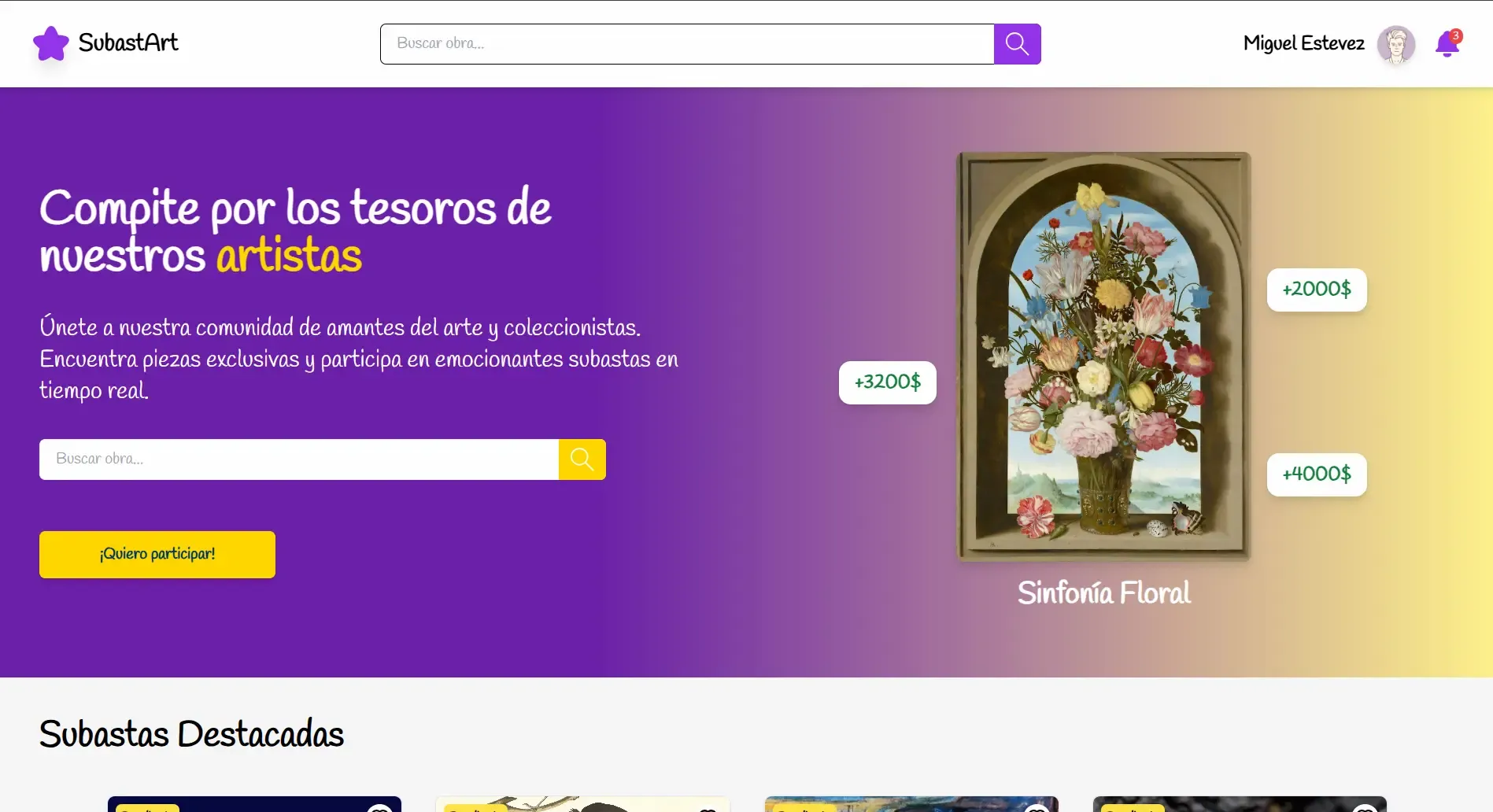Click the ¡Quiero participar! button

coord(157,555)
